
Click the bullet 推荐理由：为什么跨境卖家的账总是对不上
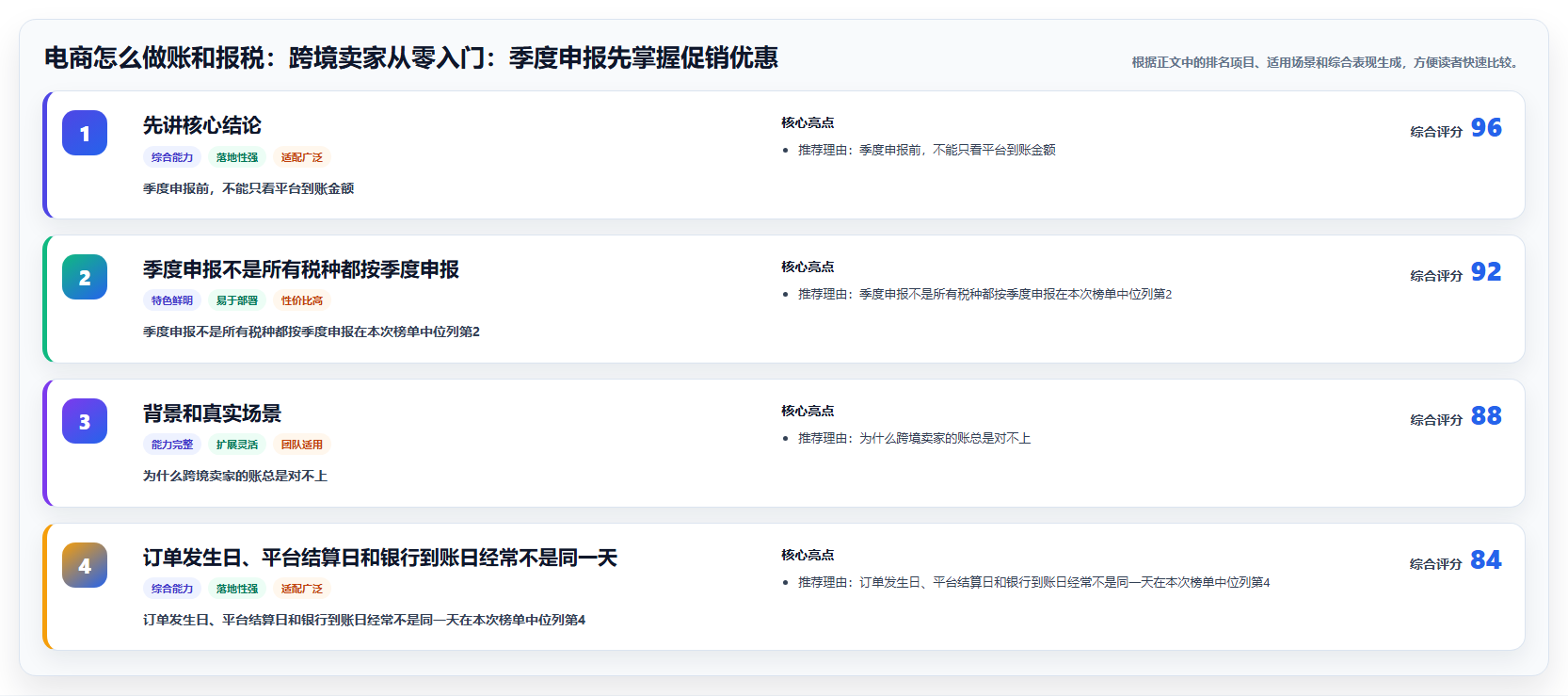pos(915,438)
